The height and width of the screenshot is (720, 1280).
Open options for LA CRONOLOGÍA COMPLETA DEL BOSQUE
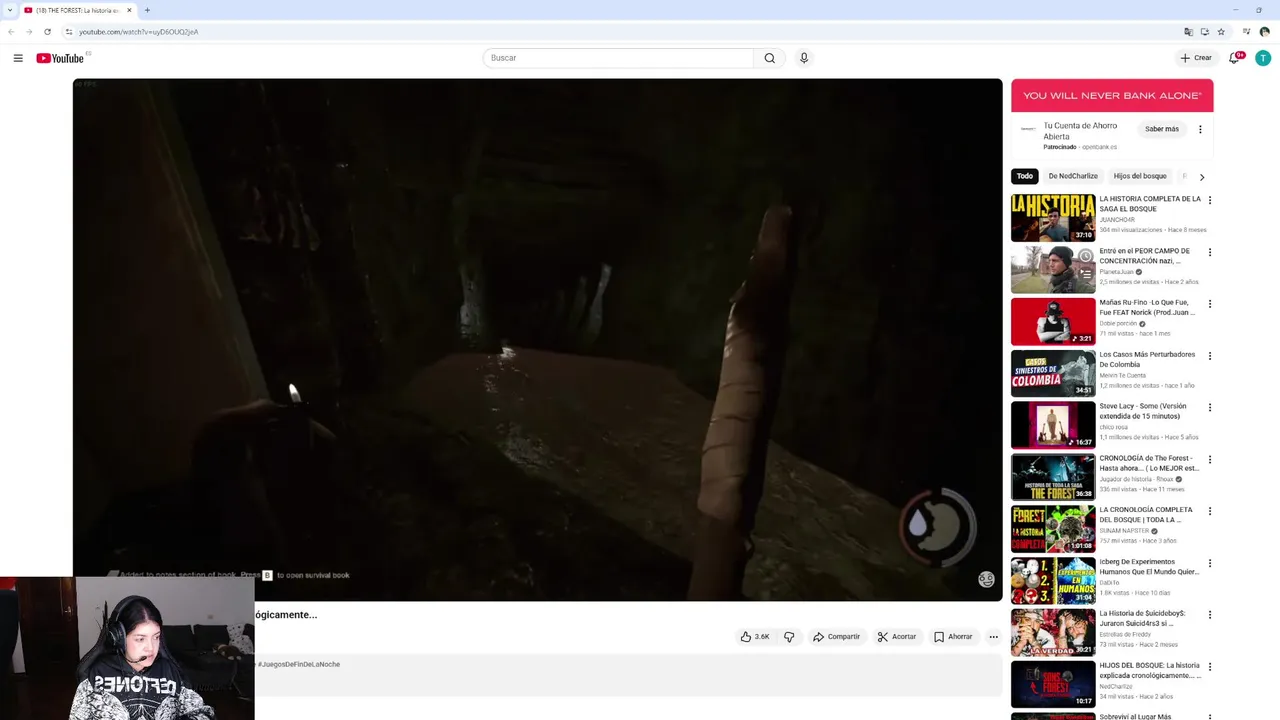1209,511
